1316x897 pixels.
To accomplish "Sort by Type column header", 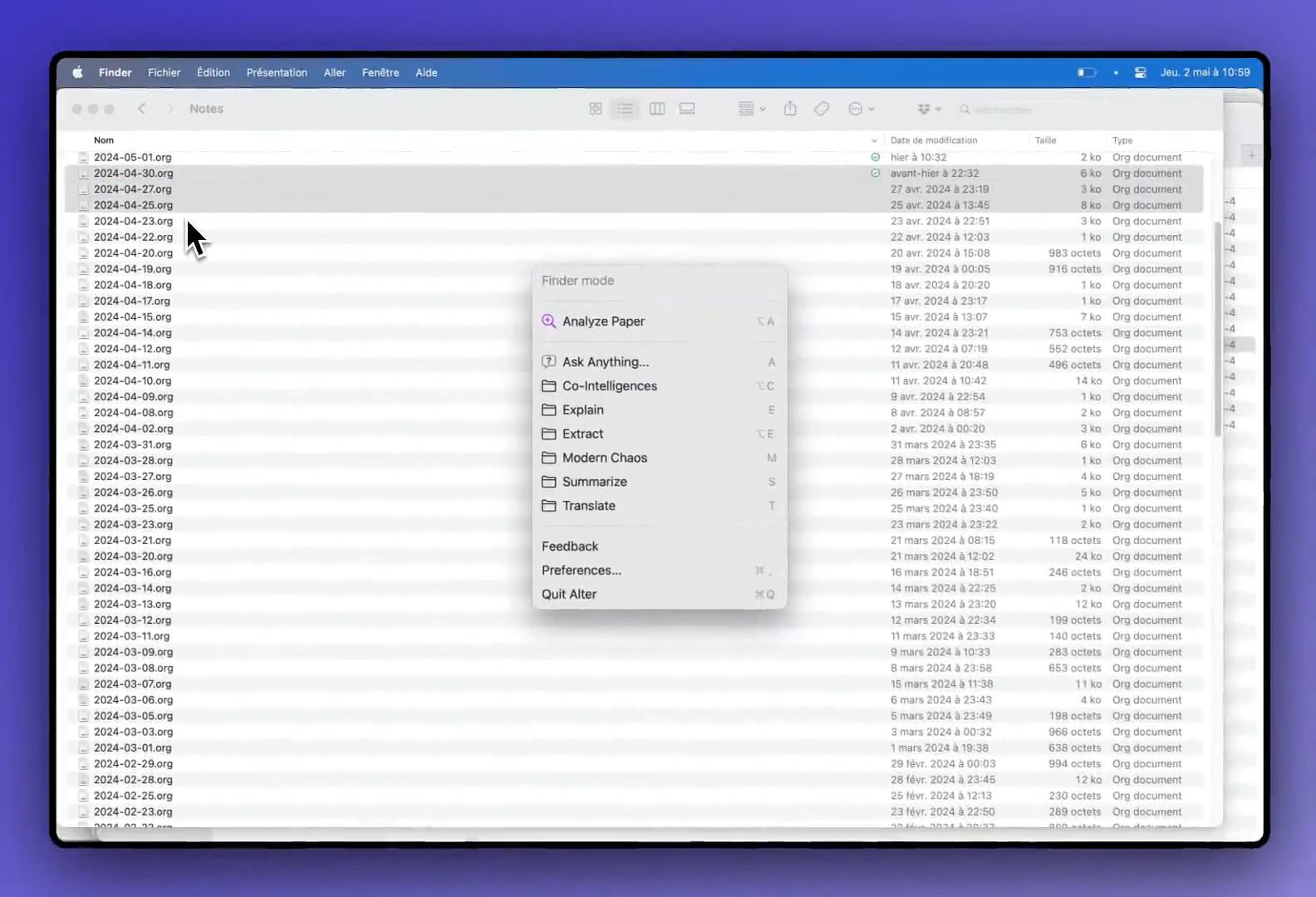I will coord(1122,140).
